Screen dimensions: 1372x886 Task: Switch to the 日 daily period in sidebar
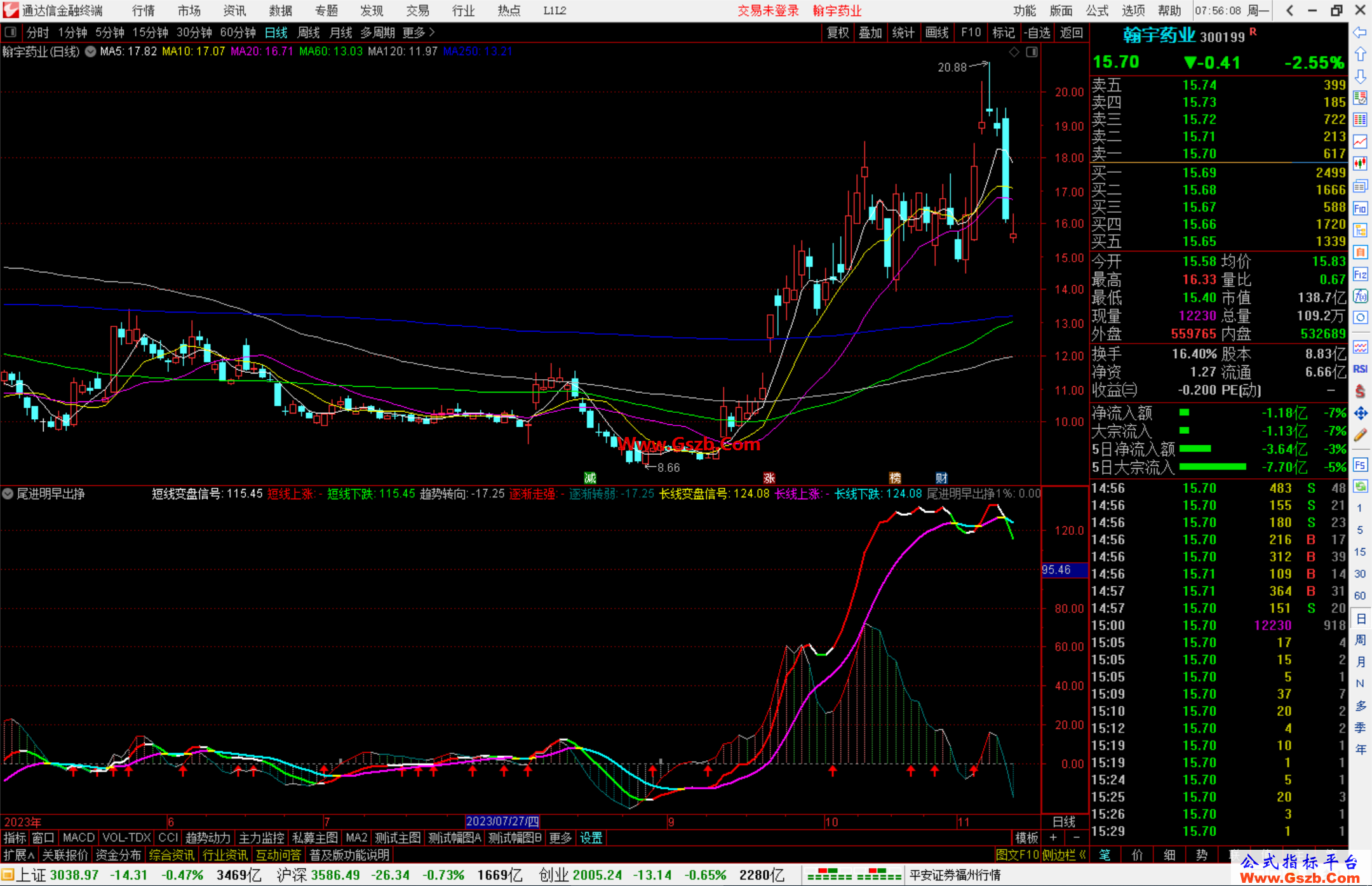tap(1360, 618)
